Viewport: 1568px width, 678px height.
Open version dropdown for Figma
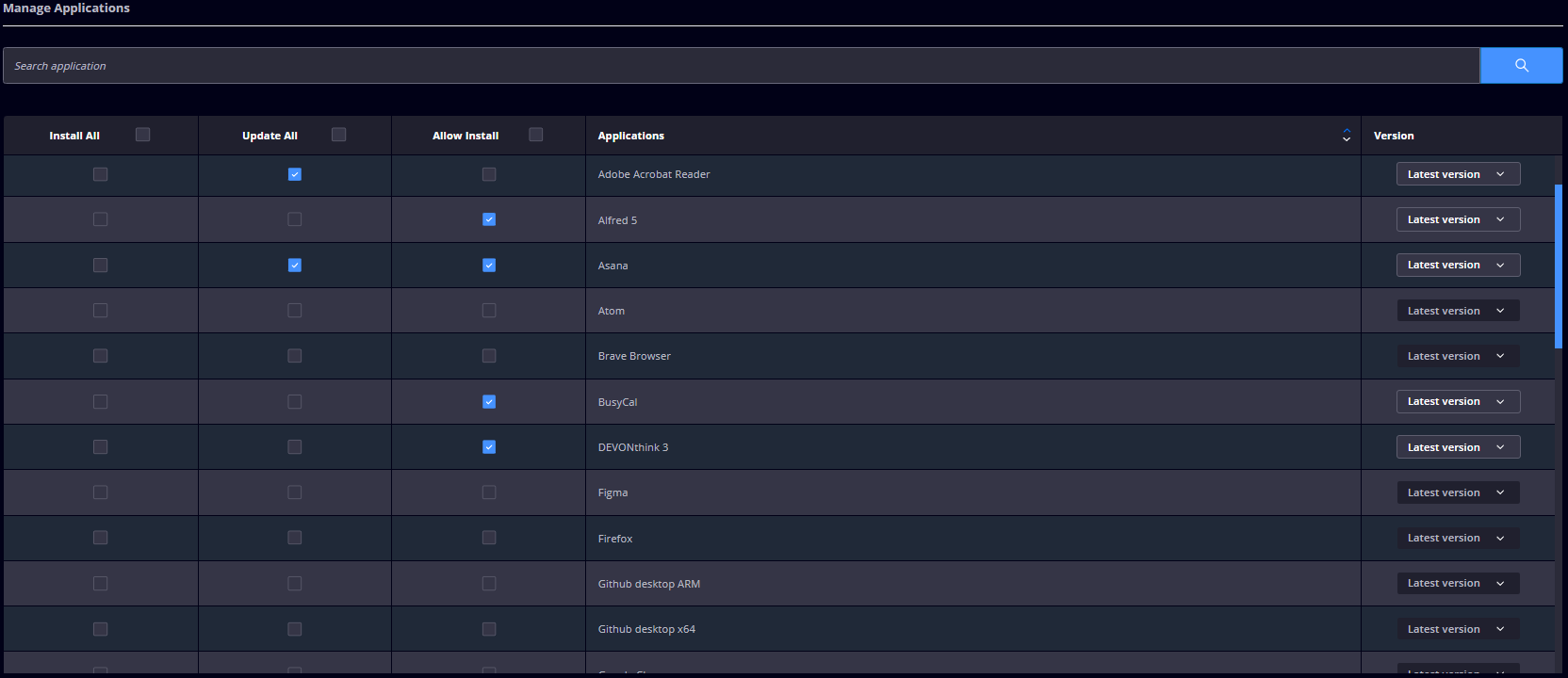point(1458,492)
